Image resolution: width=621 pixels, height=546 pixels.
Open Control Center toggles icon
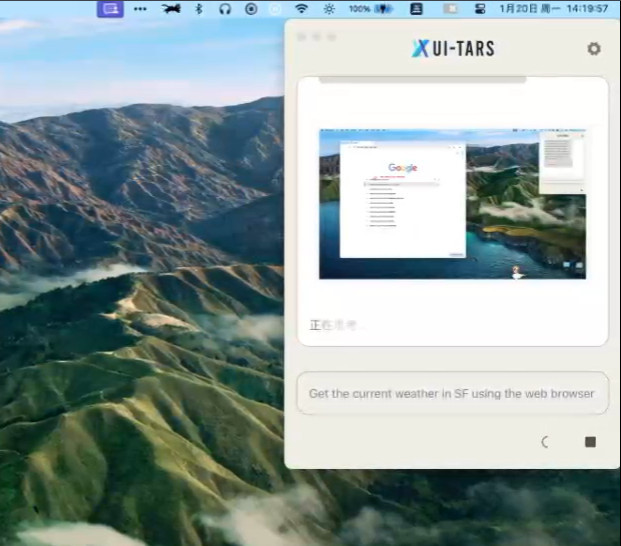click(x=480, y=9)
